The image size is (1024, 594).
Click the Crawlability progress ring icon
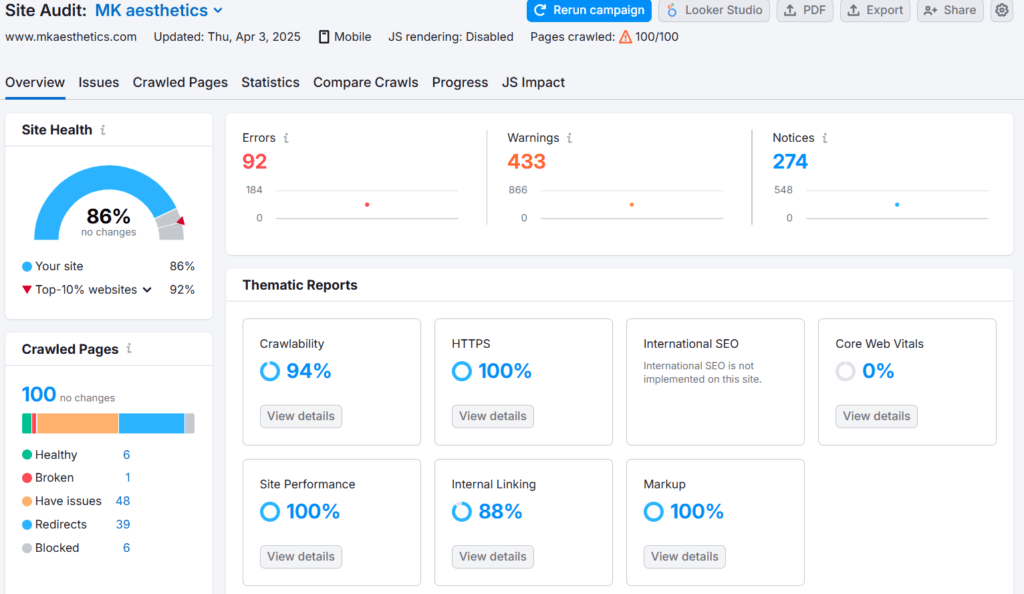[x=270, y=371]
